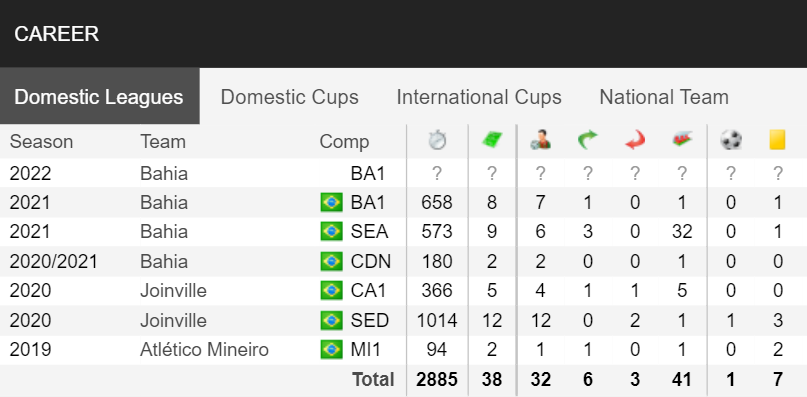The width and height of the screenshot is (807, 397).
Task: Click the green substituted-in arrow icon
Action: (587, 141)
